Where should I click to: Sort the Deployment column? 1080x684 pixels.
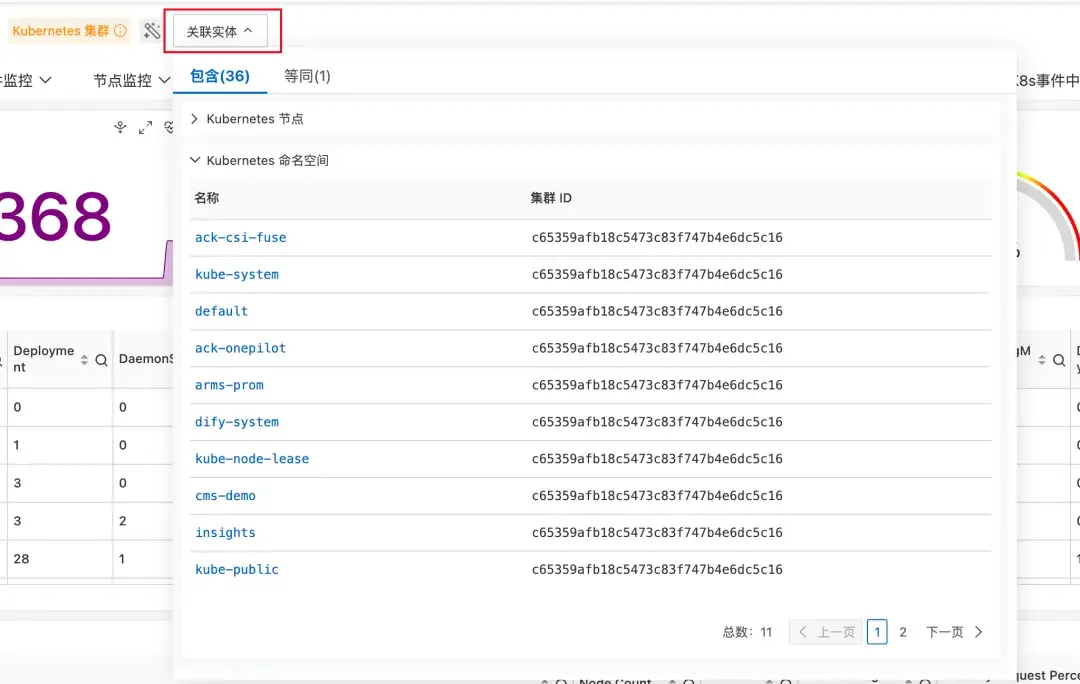[x=84, y=360]
